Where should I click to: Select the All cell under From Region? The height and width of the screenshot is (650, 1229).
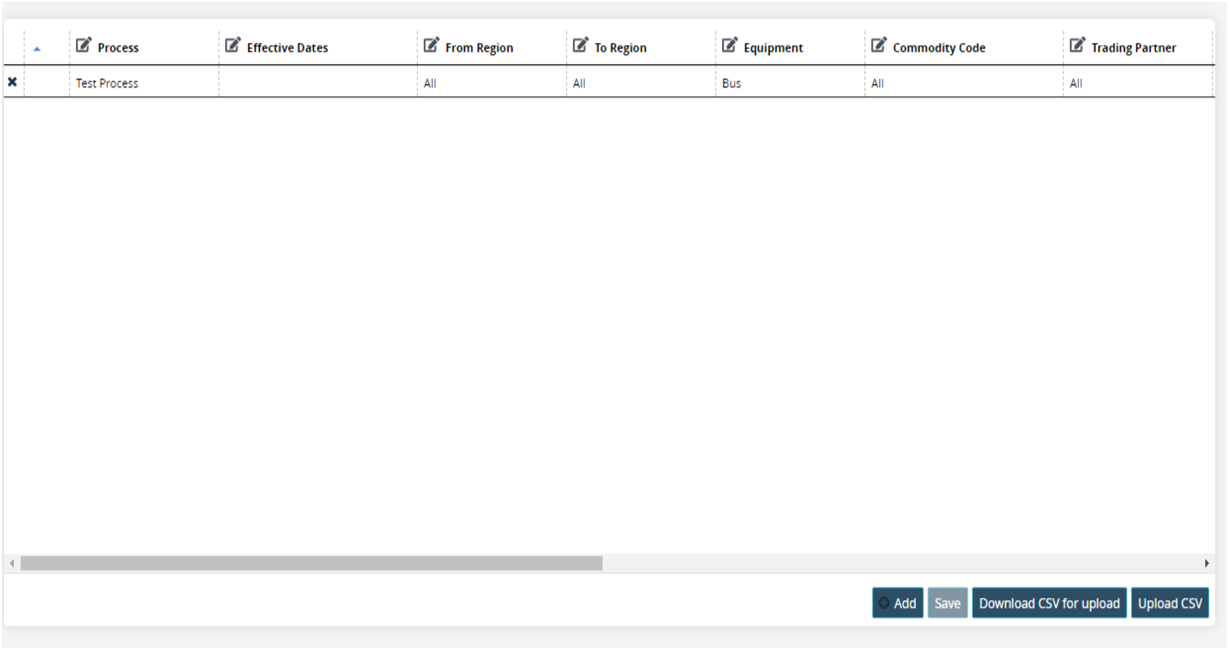coord(492,83)
